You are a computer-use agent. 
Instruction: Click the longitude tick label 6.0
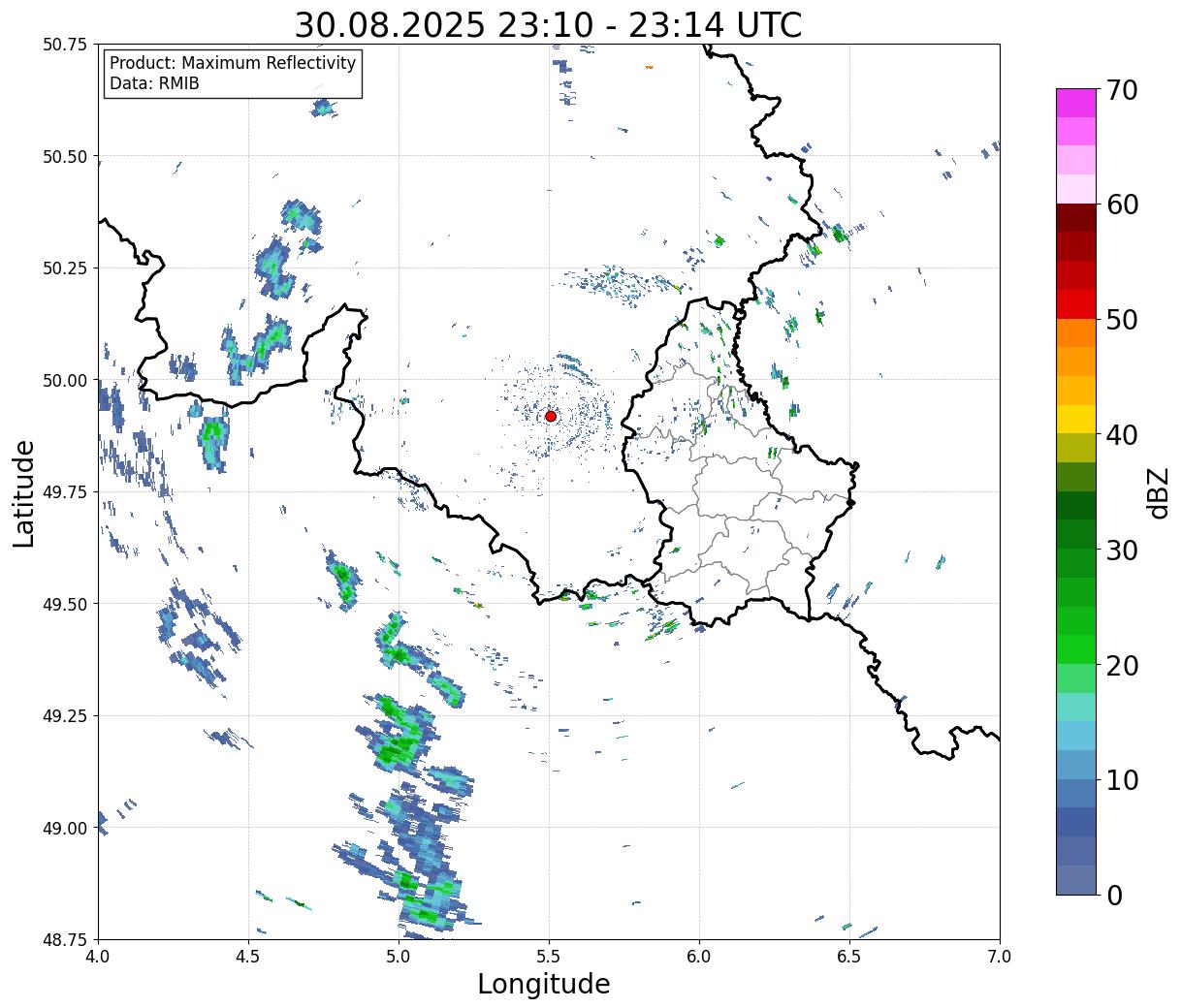[x=699, y=957]
